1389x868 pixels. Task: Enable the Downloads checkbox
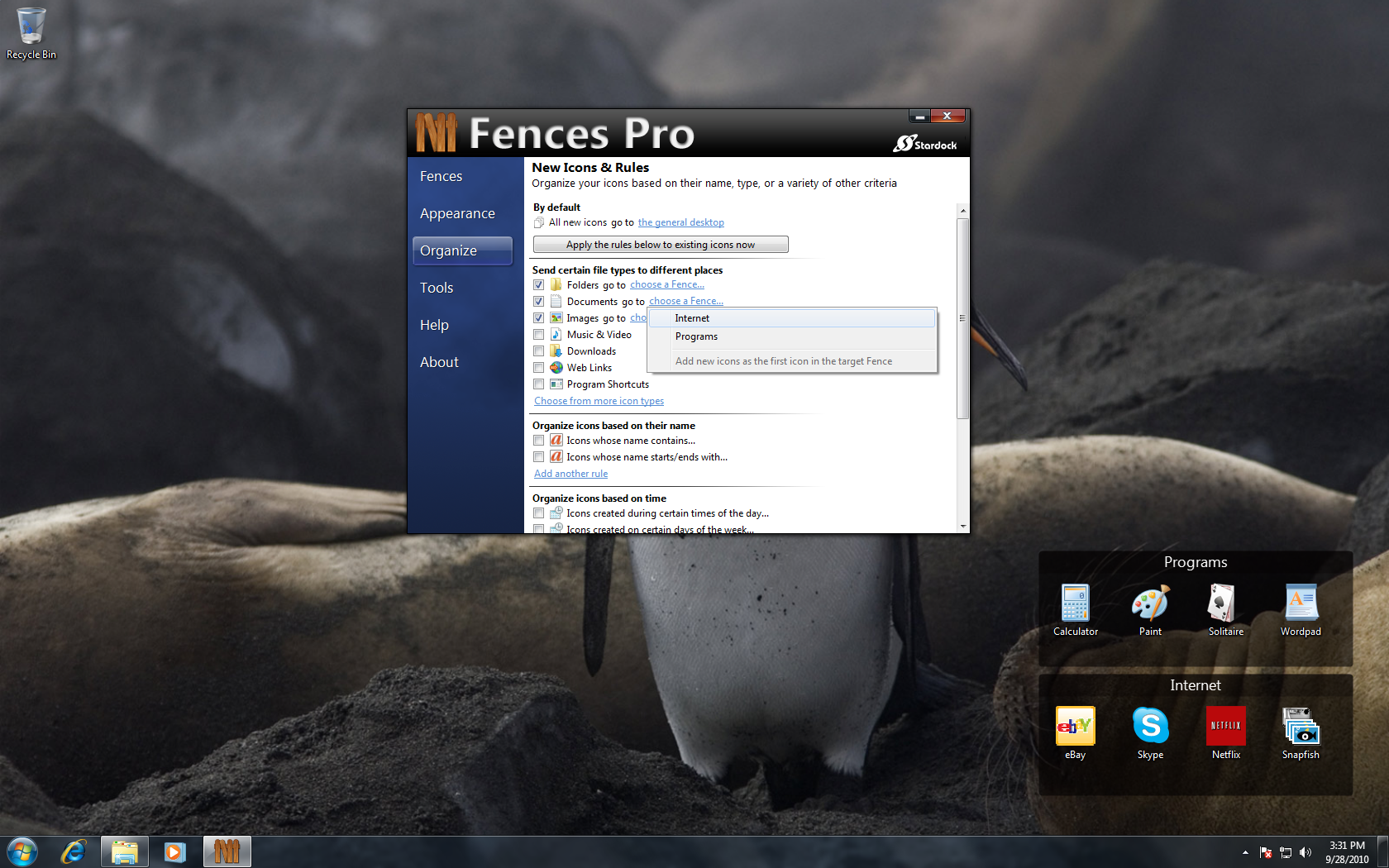539,351
